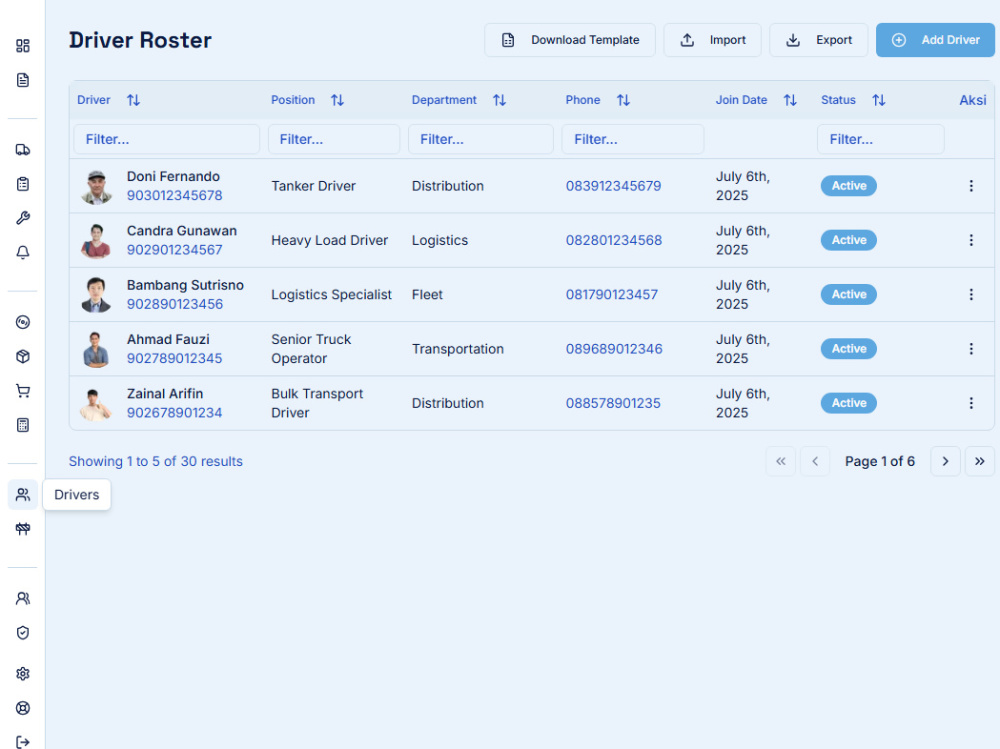This screenshot has width=1000, height=749.
Task: Focus the Phone filter field
Action: 633,139
